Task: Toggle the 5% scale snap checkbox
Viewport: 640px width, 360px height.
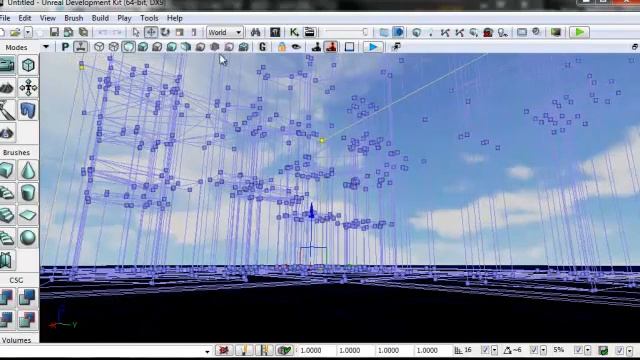Action: 578,350
